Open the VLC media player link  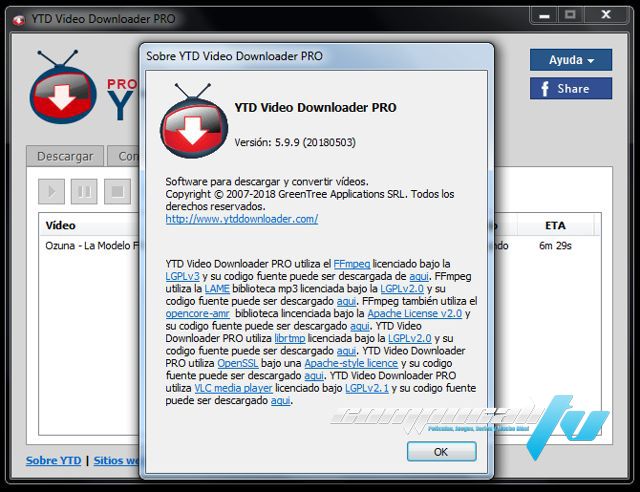pyautogui.click(x=233, y=388)
